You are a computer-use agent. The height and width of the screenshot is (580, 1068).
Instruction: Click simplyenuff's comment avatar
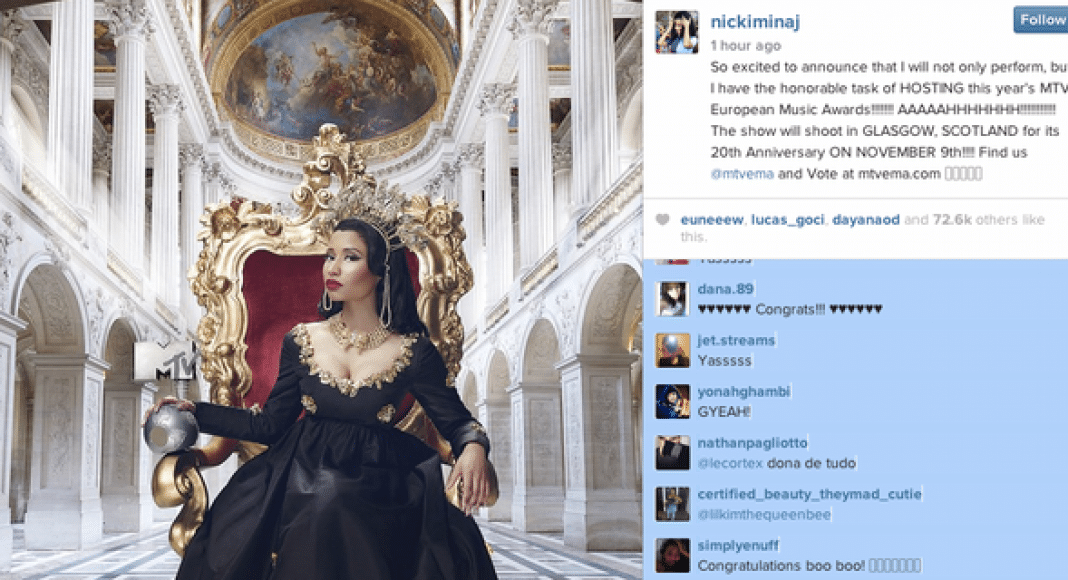pos(672,555)
